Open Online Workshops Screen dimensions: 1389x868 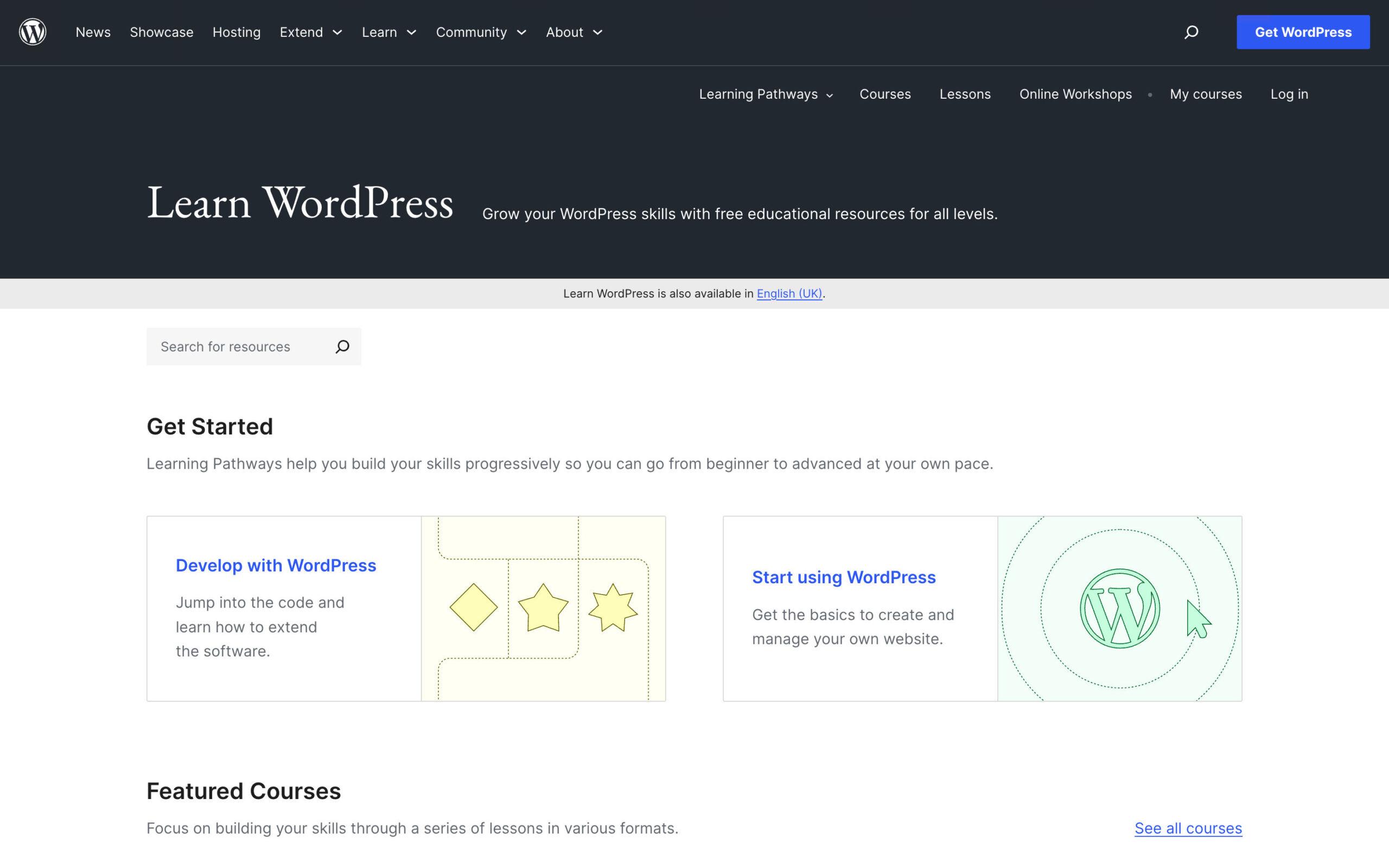pos(1075,94)
